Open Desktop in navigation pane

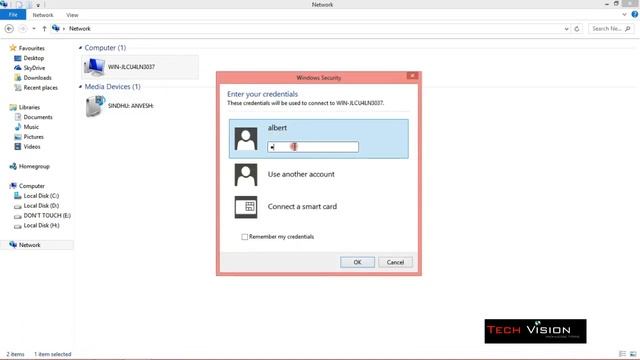pos(33,58)
